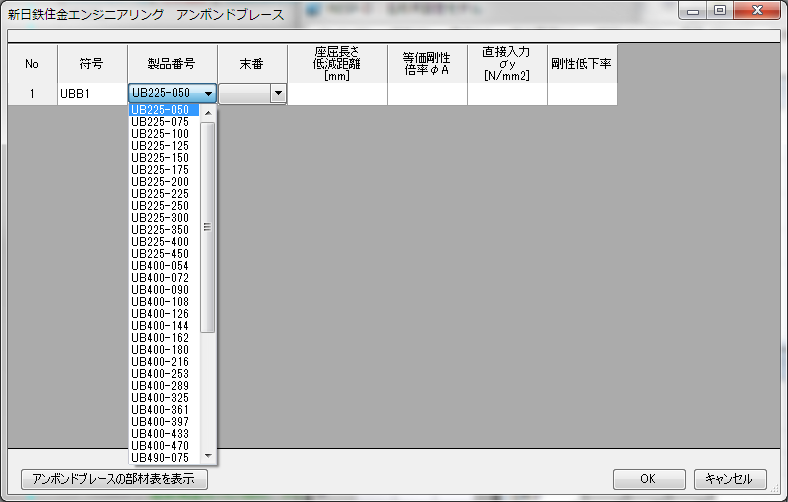Click the dropdown list scrollbar thumb
The width and height of the screenshot is (788, 502).
[x=208, y=227]
